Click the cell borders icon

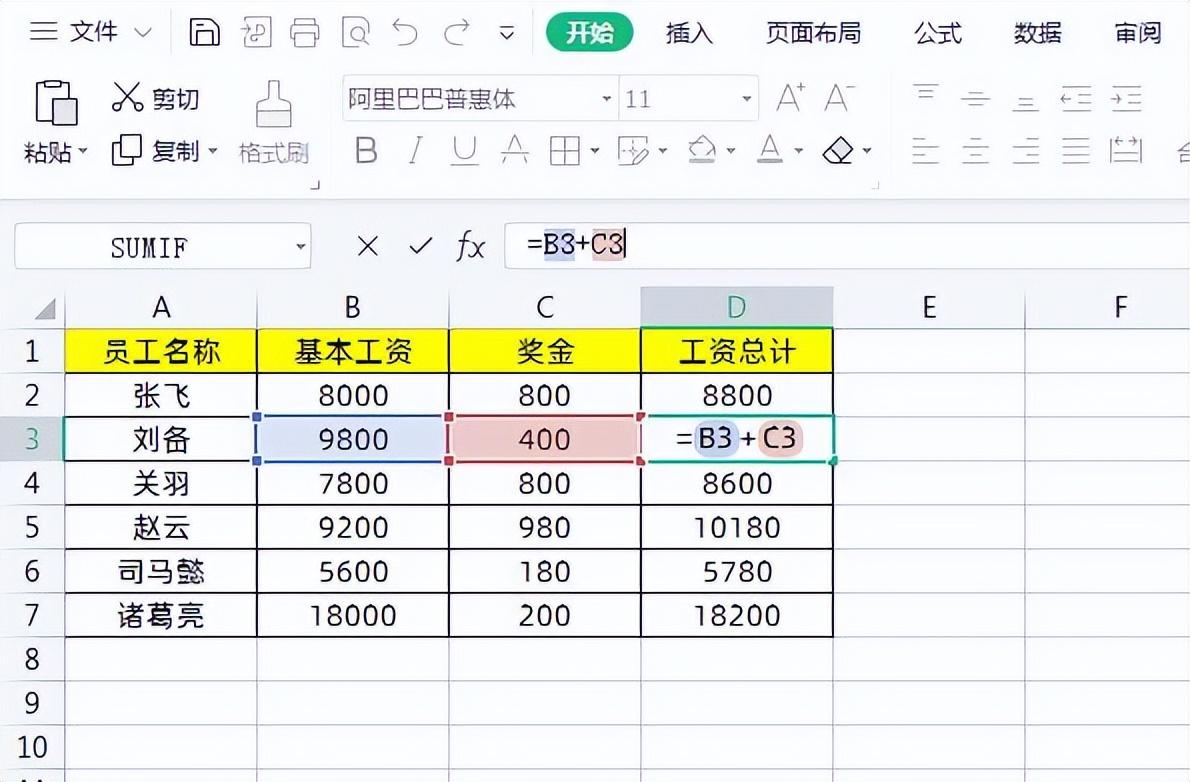(x=565, y=150)
